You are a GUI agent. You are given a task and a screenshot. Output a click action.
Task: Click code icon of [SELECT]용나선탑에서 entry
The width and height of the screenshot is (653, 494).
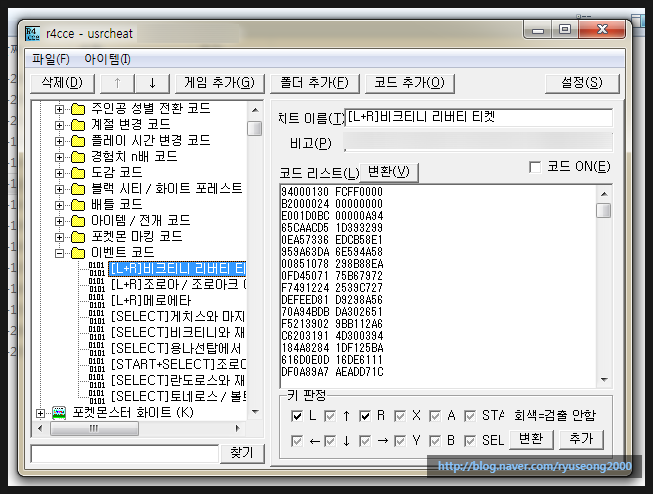pos(97,349)
